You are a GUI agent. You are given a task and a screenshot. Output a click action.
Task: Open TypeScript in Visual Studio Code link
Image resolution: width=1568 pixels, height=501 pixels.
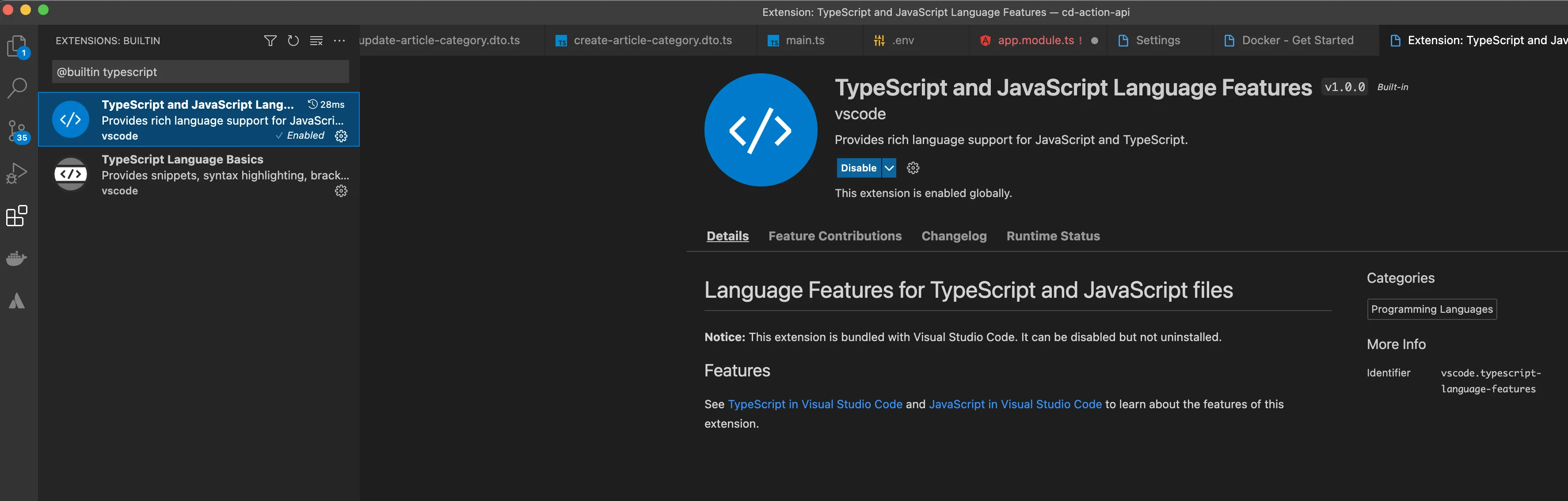(814, 404)
